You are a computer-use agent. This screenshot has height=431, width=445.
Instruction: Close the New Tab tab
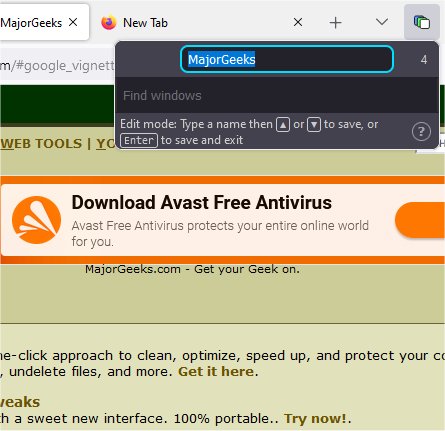tap(298, 22)
